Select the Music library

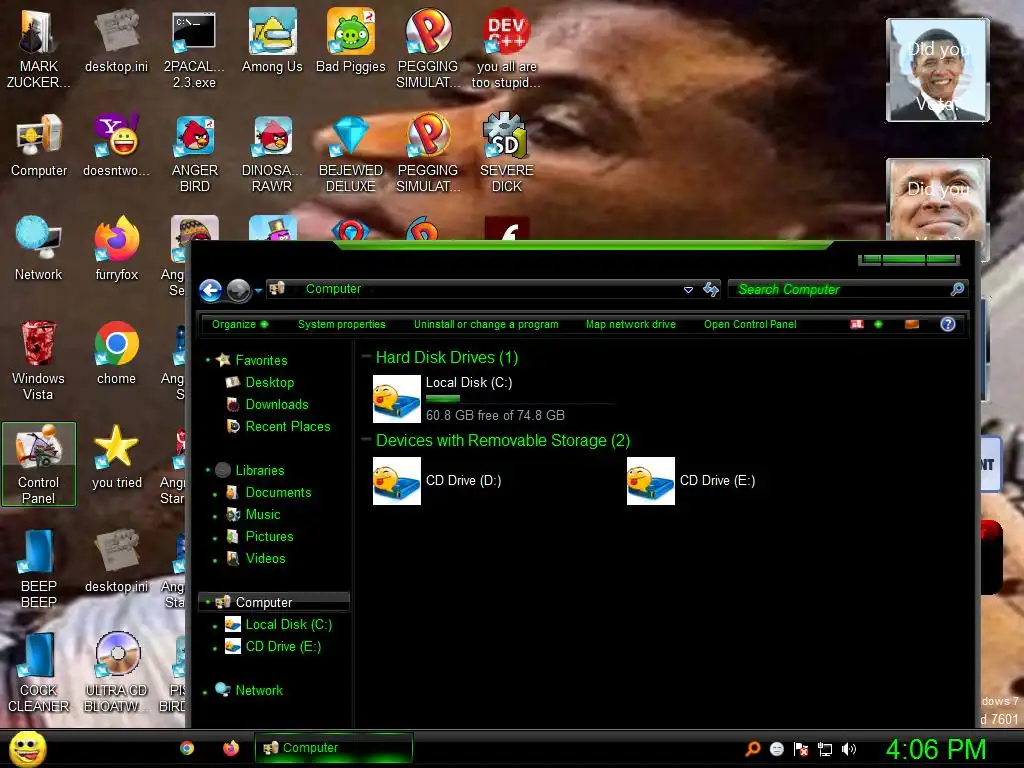coord(263,515)
